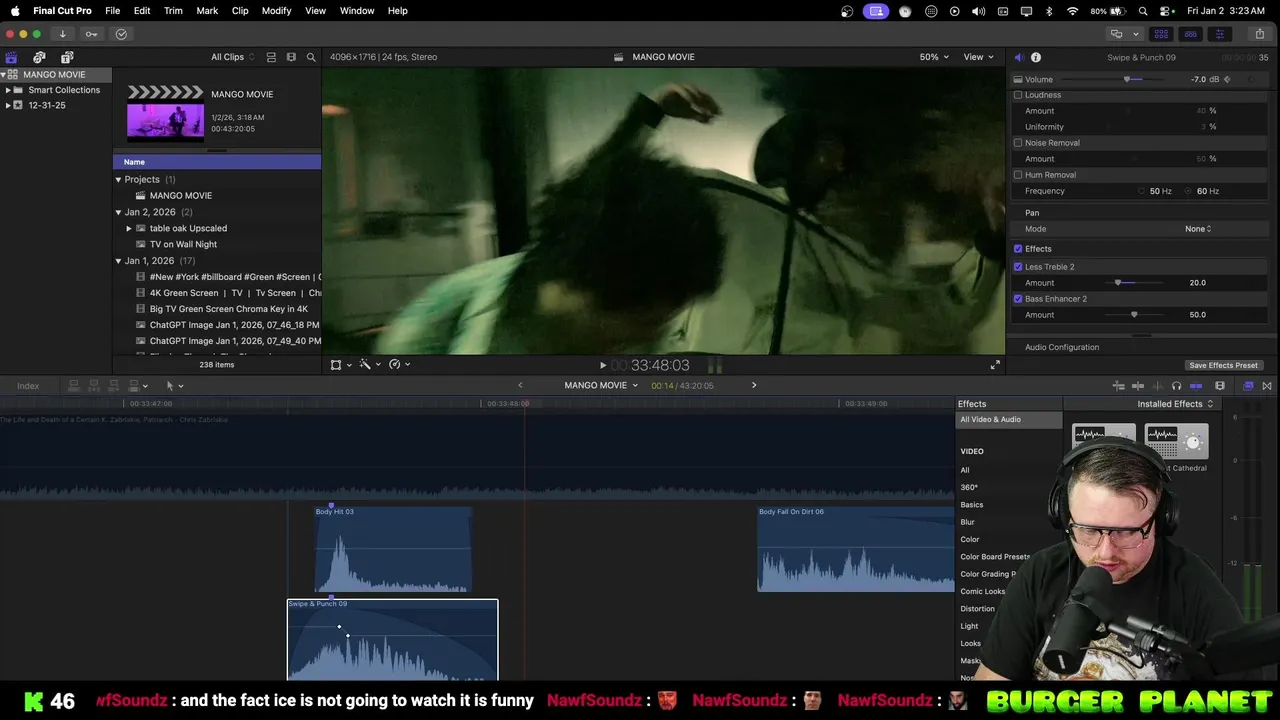
Task: Open the Trim menu
Action: [173, 11]
